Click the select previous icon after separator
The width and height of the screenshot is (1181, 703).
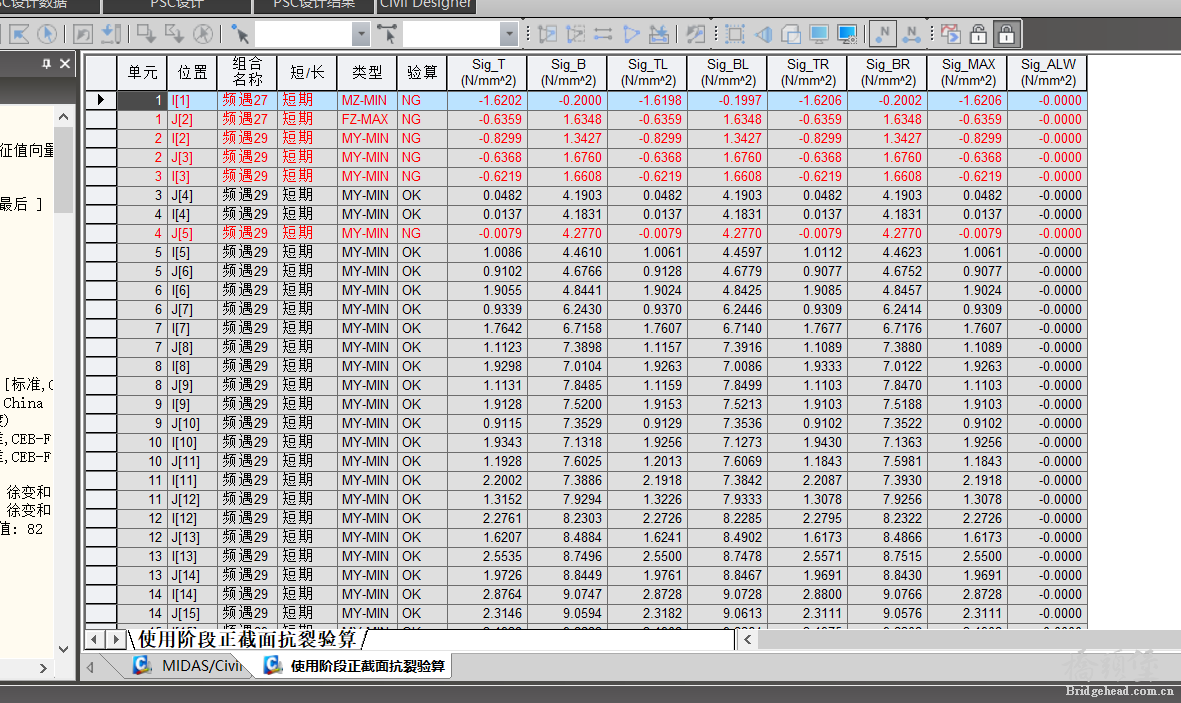(x=696, y=34)
